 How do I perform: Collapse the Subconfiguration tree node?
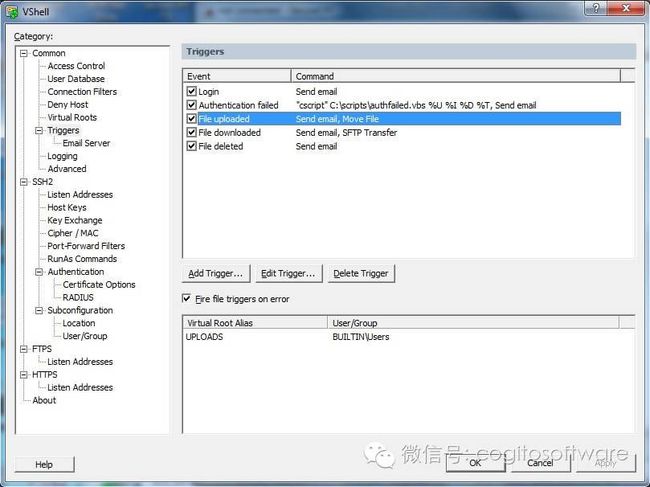39,310
